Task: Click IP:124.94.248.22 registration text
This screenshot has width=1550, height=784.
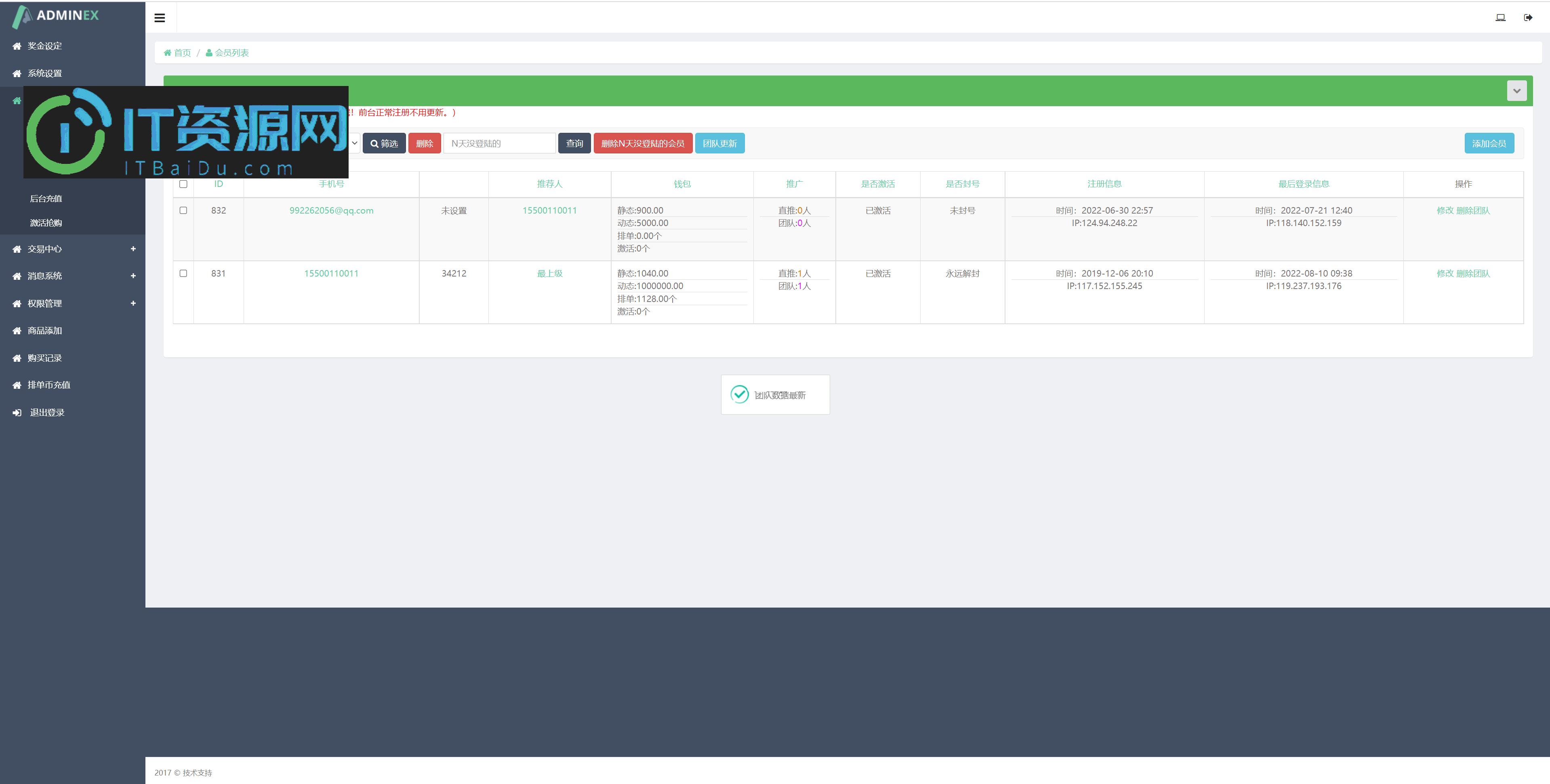Action: (x=1104, y=223)
